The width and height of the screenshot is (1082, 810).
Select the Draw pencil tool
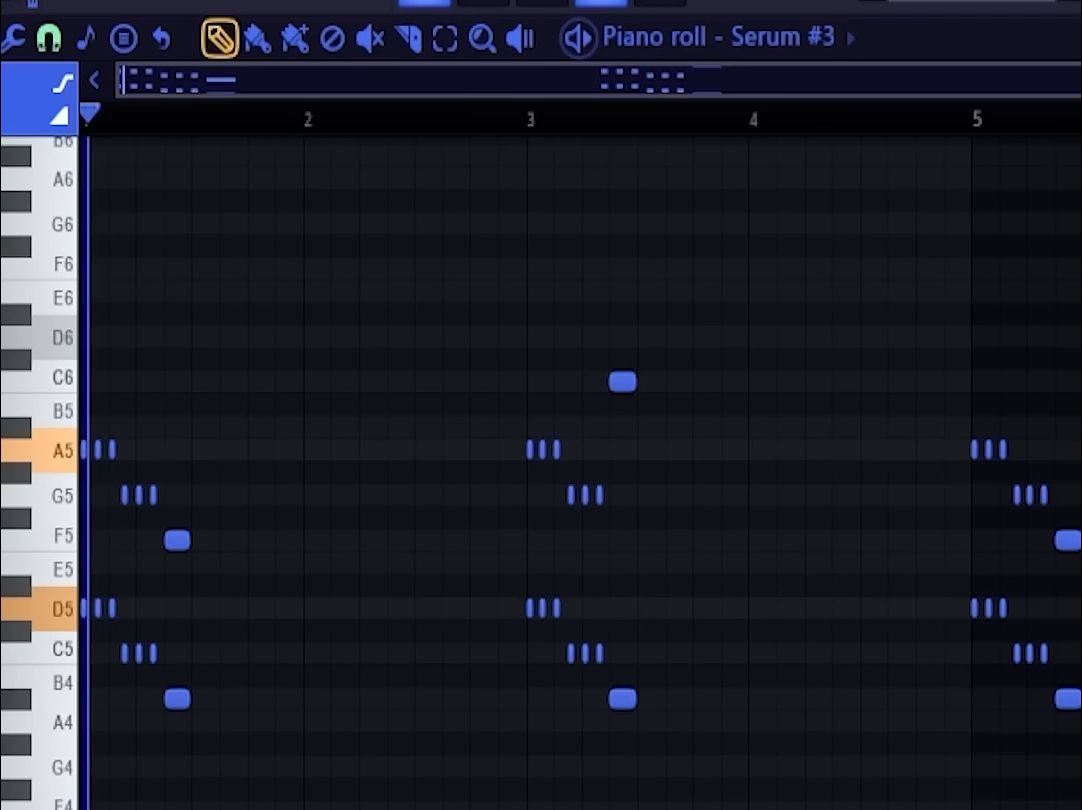[x=219, y=39]
